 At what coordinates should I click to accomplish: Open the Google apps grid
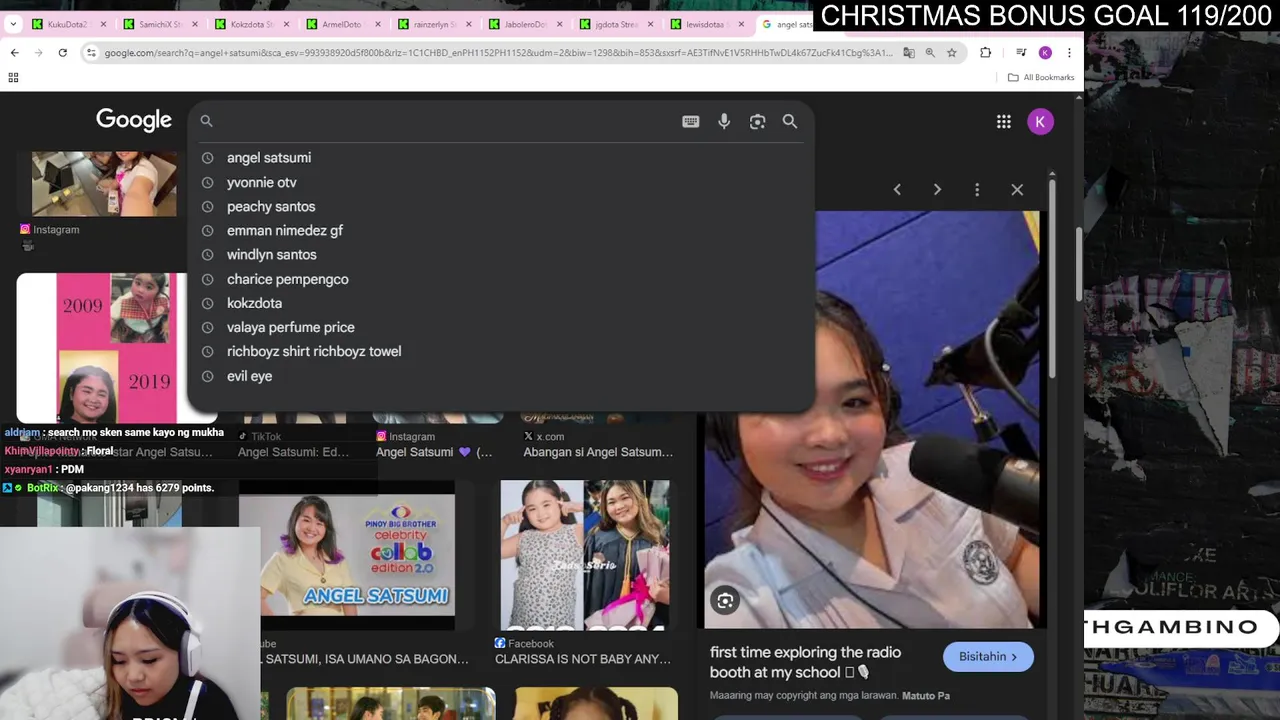(1004, 121)
